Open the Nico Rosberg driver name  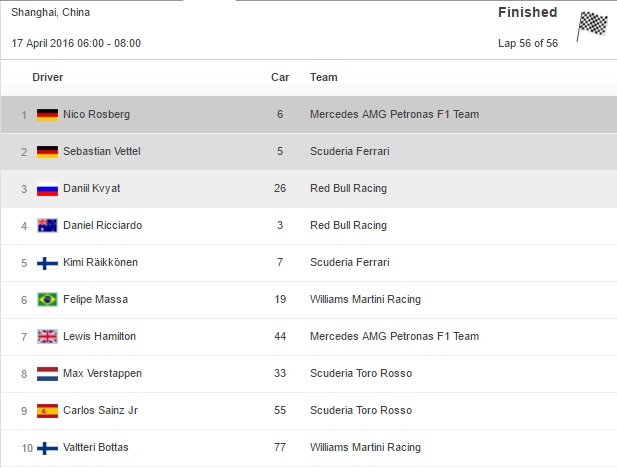coord(96,114)
